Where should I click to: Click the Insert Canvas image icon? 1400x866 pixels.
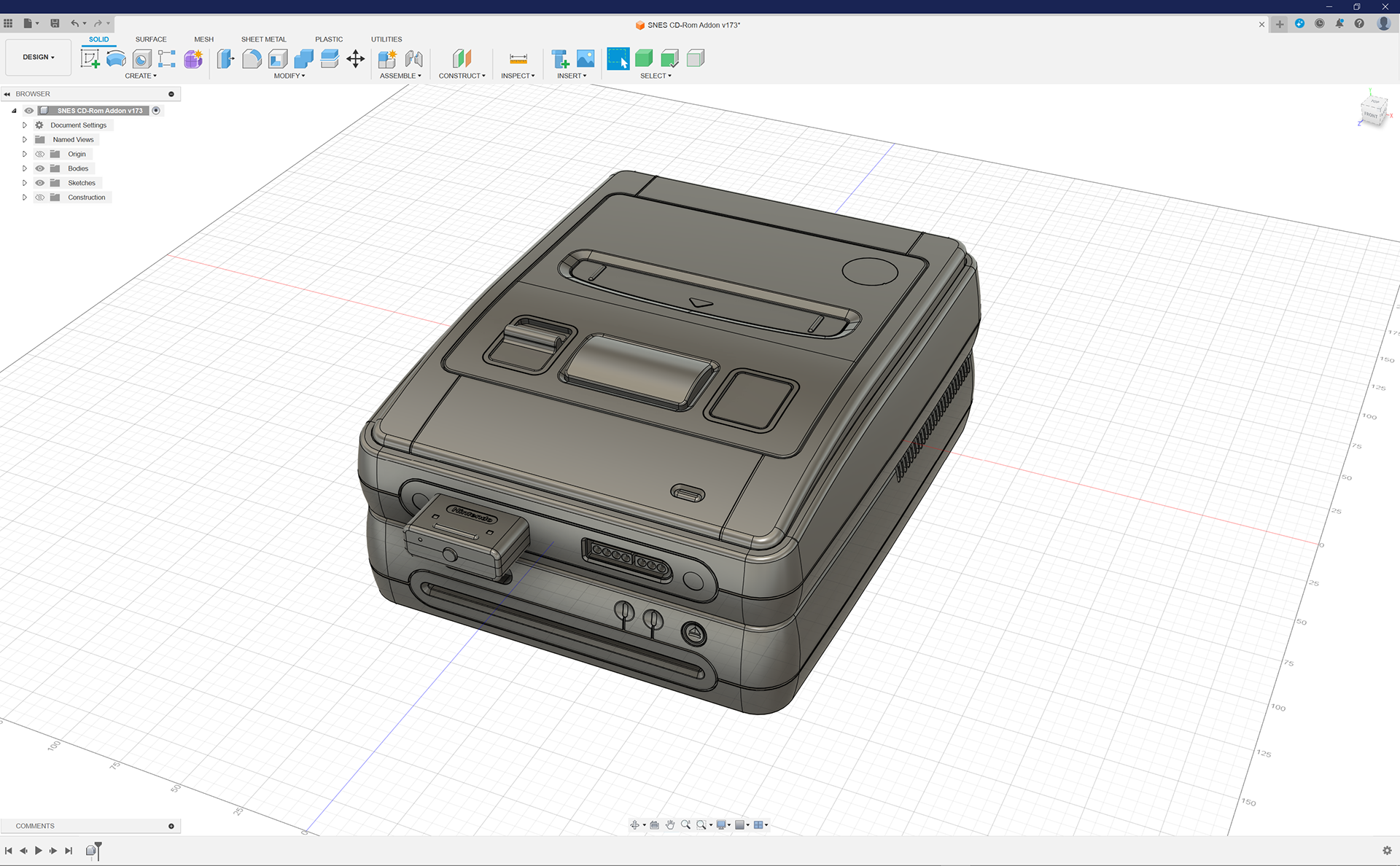point(586,58)
